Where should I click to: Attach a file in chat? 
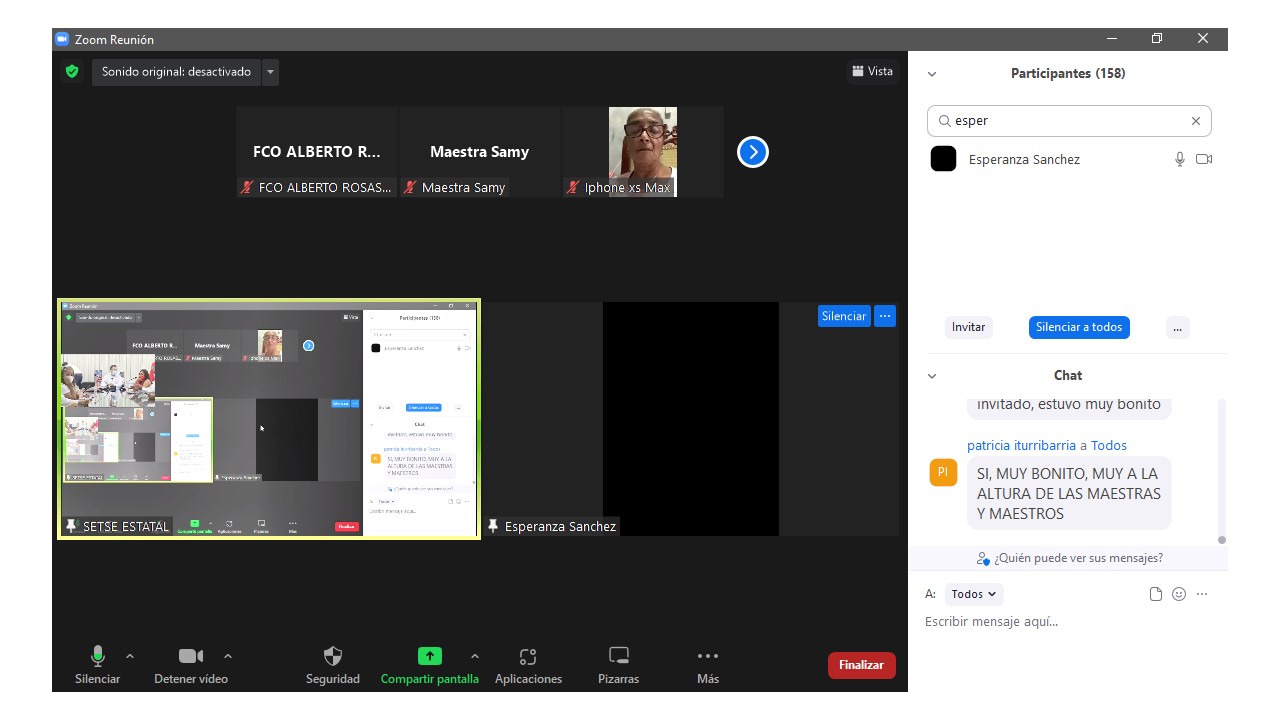[1156, 594]
